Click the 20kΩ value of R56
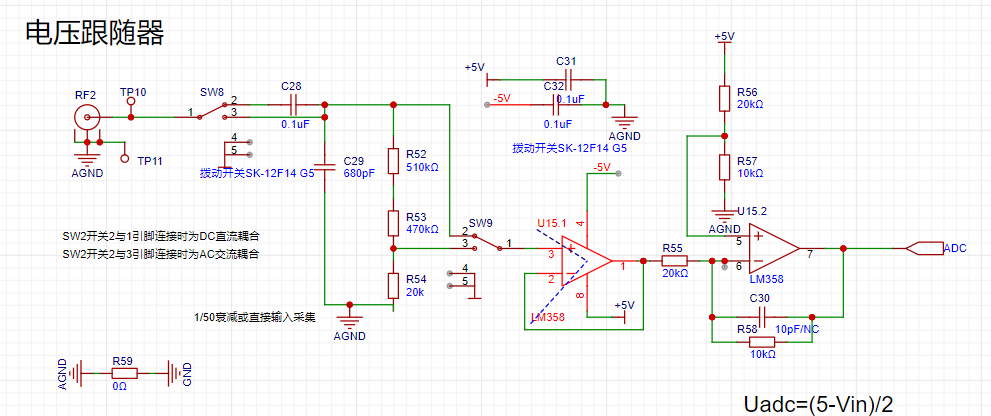This screenshot has height=416, width=991. click(x=750, y=104)
